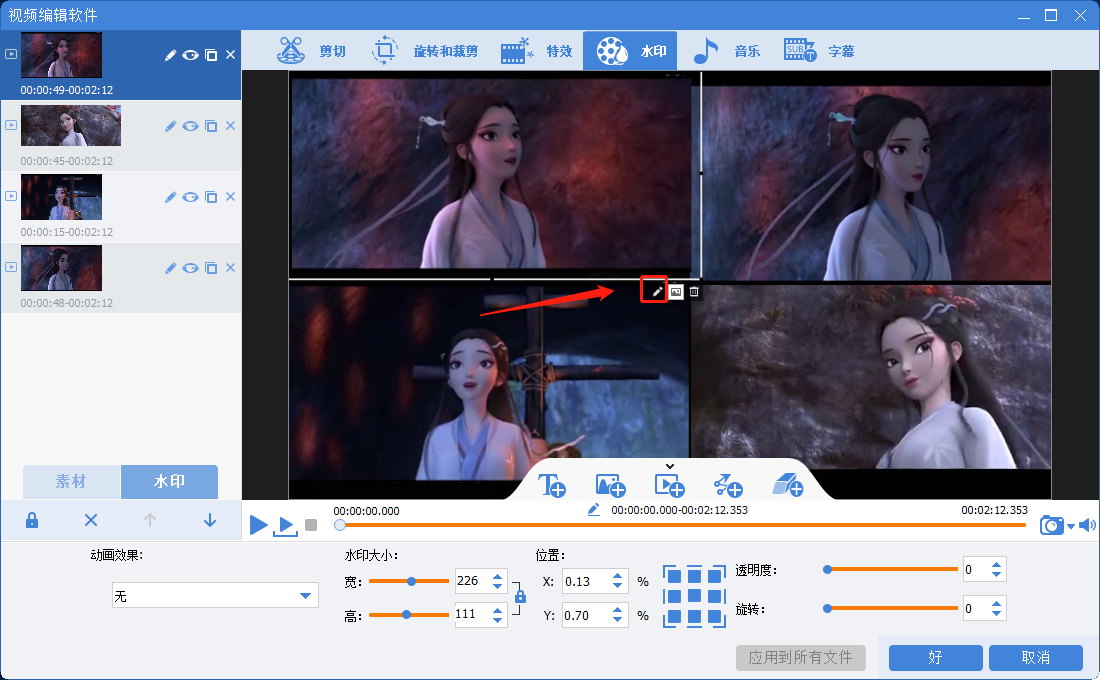Screen dimensions: 1100x680
Task: Toggle eye icon for clip 00:00:48-00:02:12
Action: click(x=190, y=268)
